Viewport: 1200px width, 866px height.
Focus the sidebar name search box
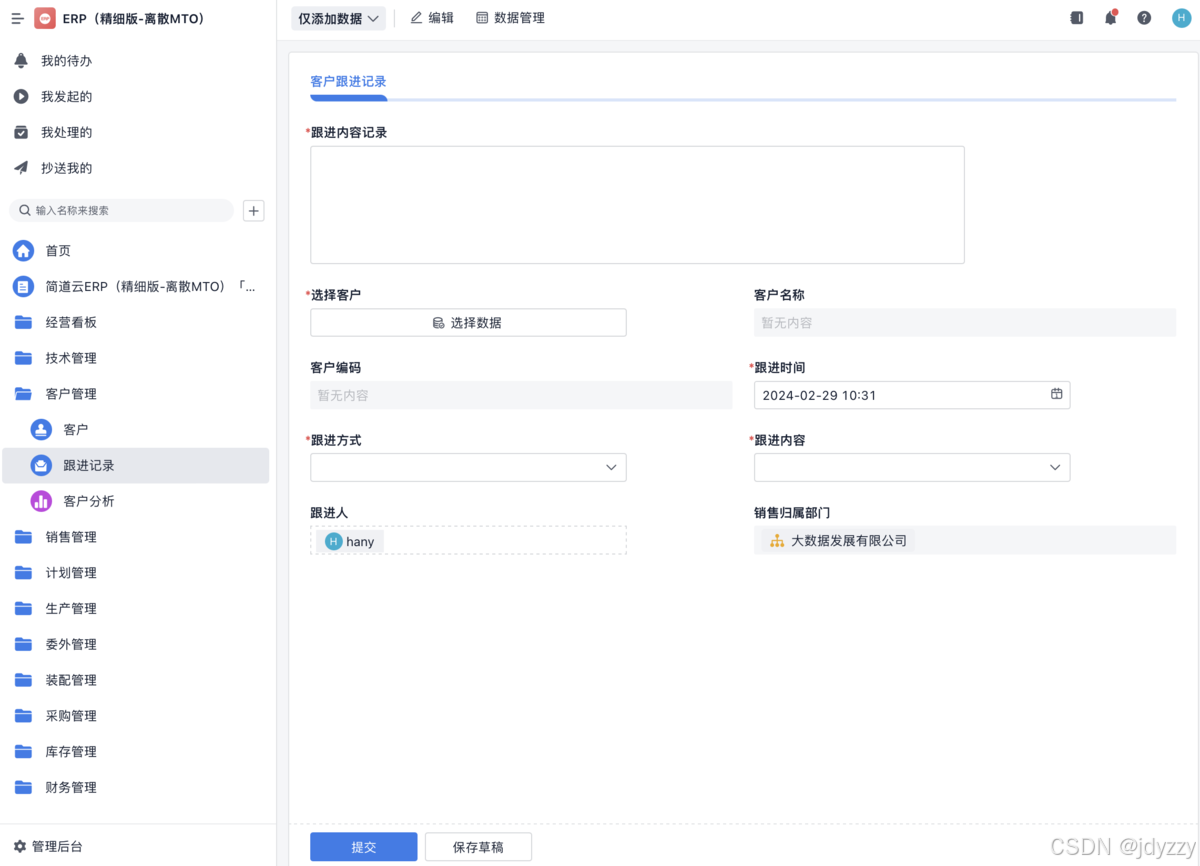pyautogui.click(x=121, y=211)
